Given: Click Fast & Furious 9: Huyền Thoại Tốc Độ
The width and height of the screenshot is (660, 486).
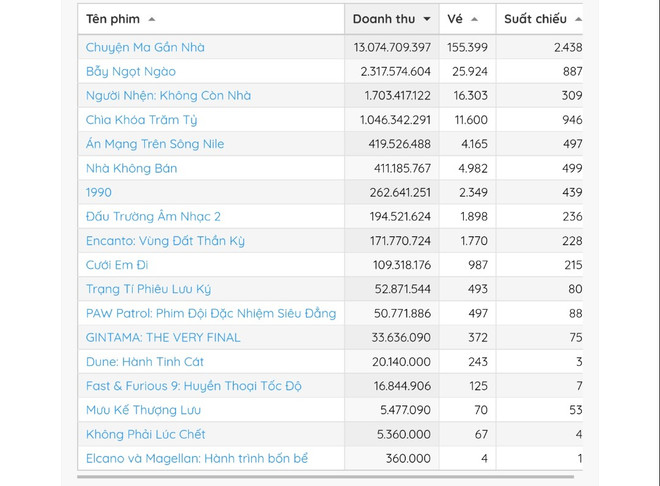Looking at the screenshot, I should 194,386.
